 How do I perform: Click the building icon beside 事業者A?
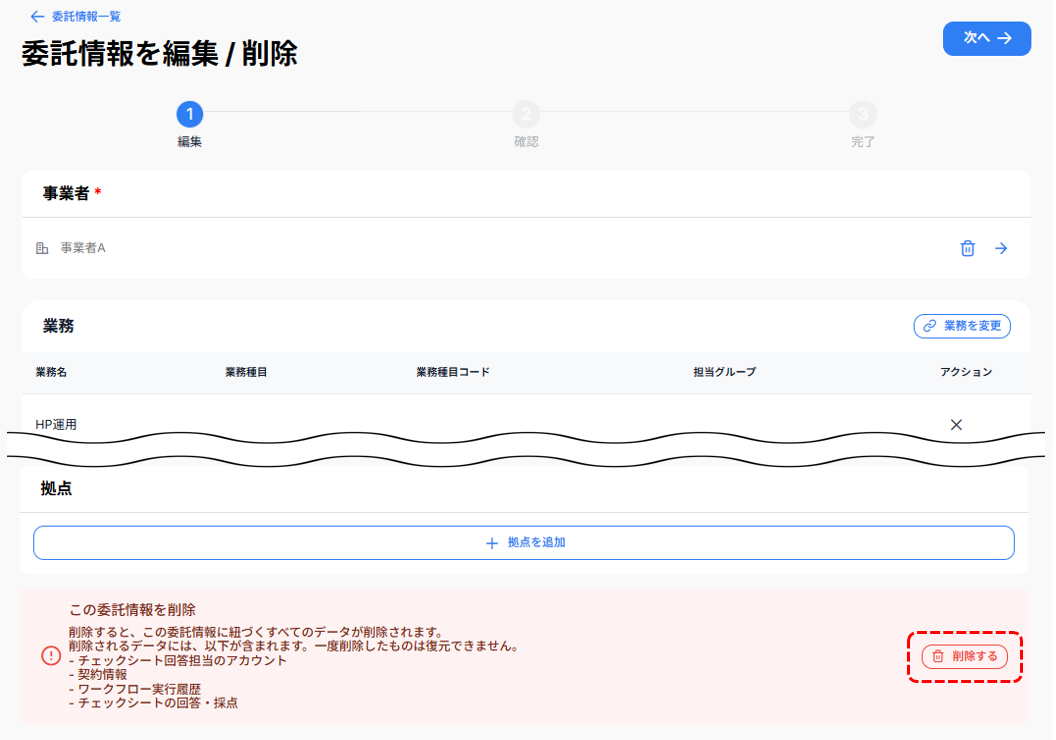[42, 248]
